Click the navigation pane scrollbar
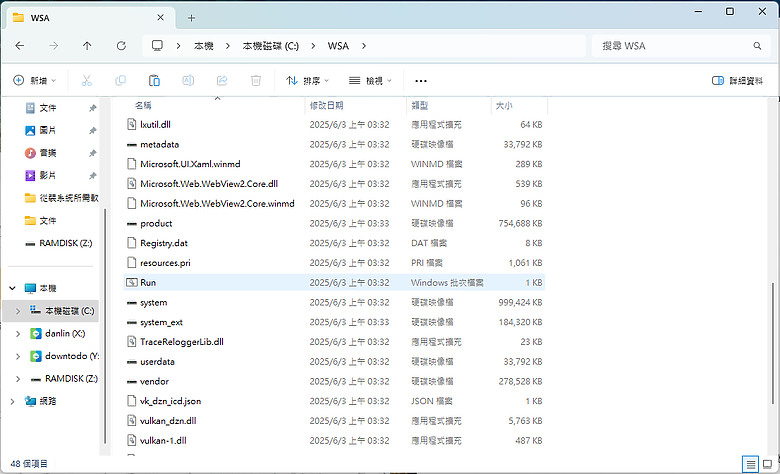Viewport: 780px width, 474px height. [x=105, y=326]
